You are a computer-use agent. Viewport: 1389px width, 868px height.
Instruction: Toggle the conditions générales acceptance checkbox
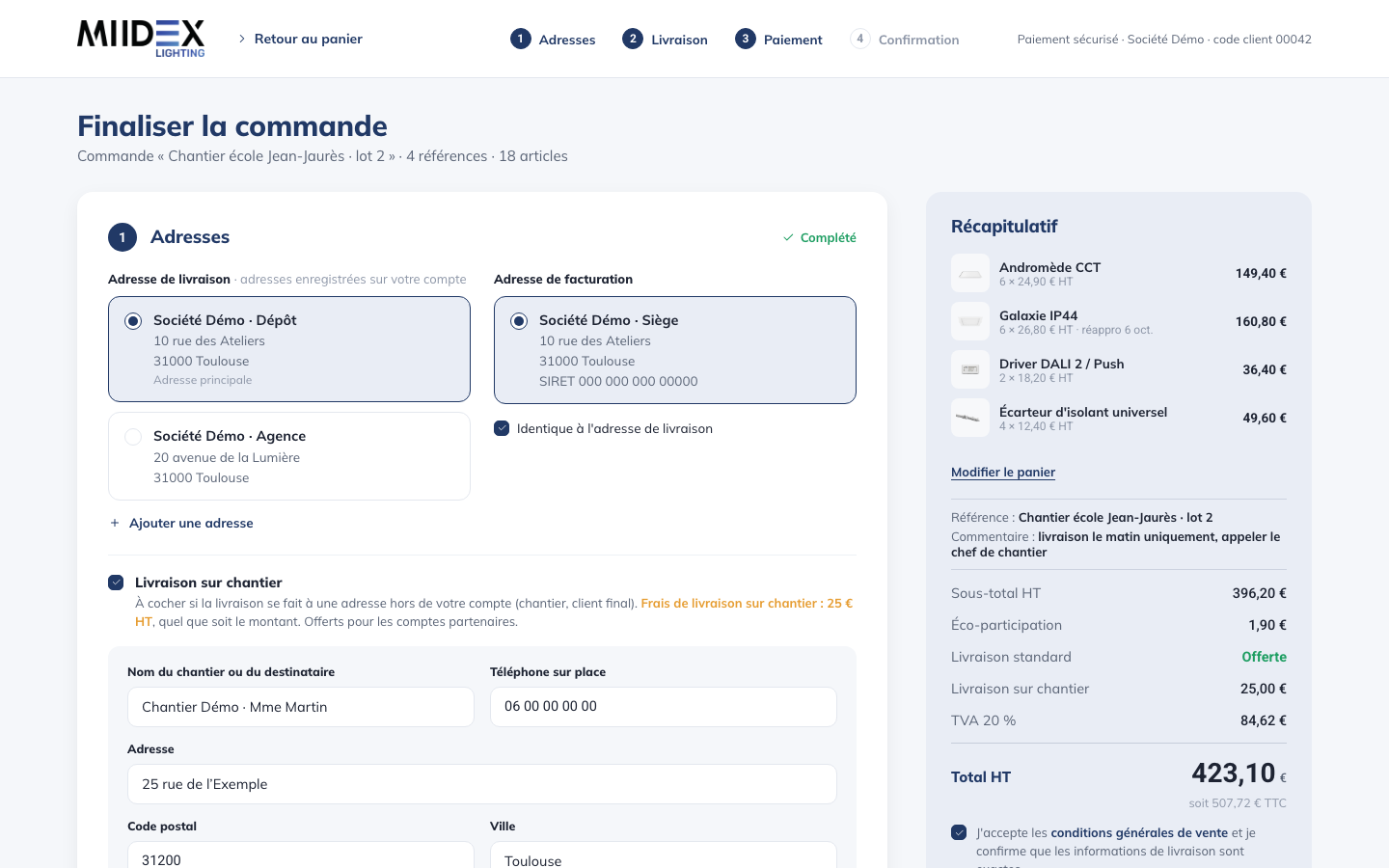(959, 832)
